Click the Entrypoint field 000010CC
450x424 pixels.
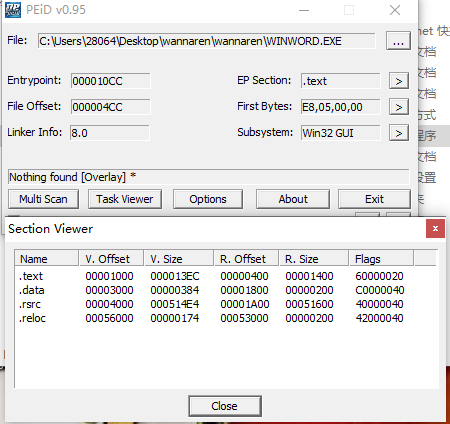pyautogui.click(x=110, y=81)
